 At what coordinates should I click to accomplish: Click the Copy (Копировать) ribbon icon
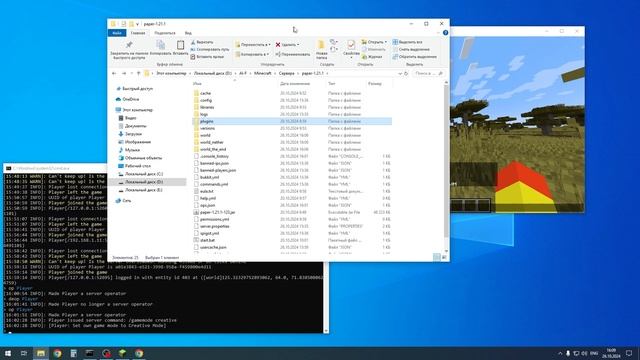pos(160,44)
